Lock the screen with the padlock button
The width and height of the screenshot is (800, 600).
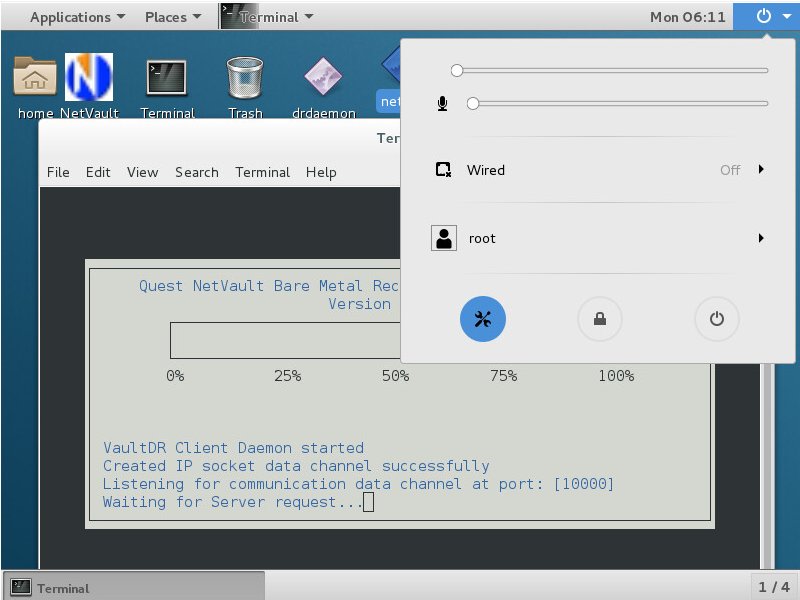(x=599, y=319)
